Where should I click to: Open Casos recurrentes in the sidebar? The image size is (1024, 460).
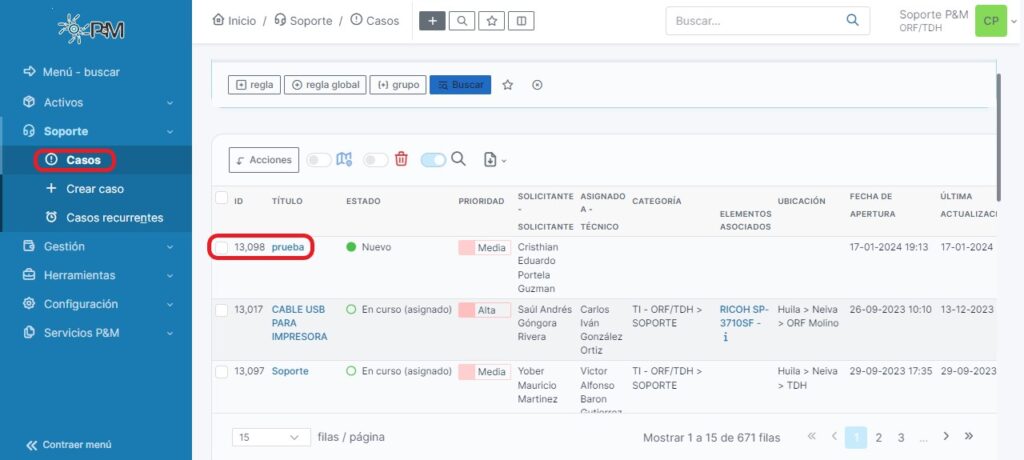tap(114, 217)
